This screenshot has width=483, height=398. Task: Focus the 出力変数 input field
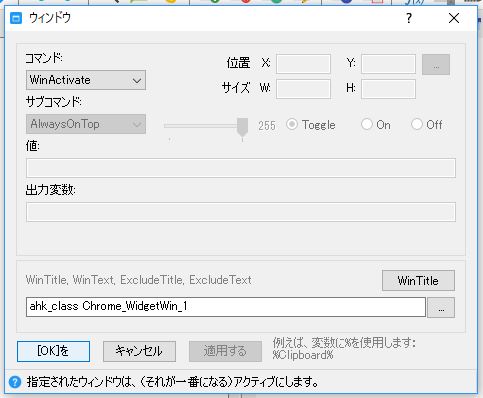coord(241,212)
